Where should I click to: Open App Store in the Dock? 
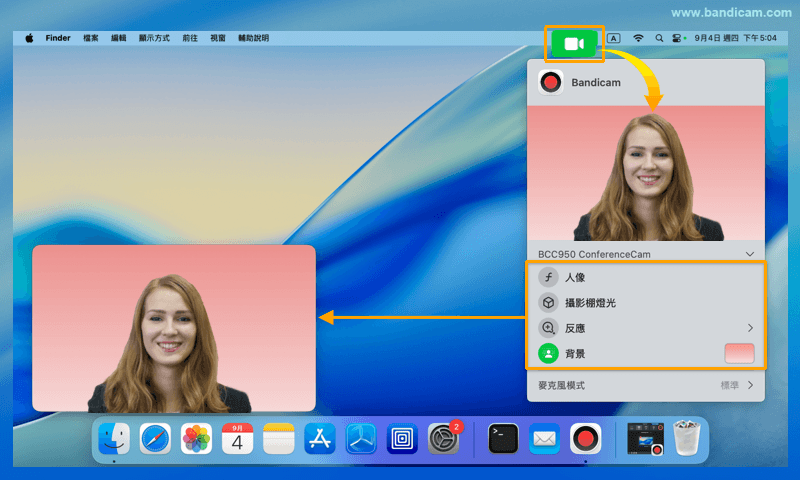(320, 439)
